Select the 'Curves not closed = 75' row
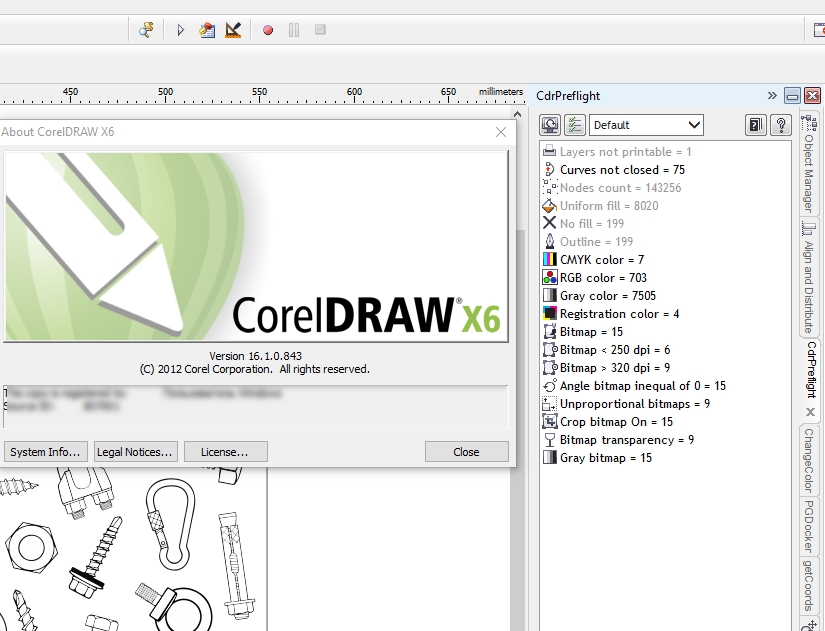 pos(665,169)
